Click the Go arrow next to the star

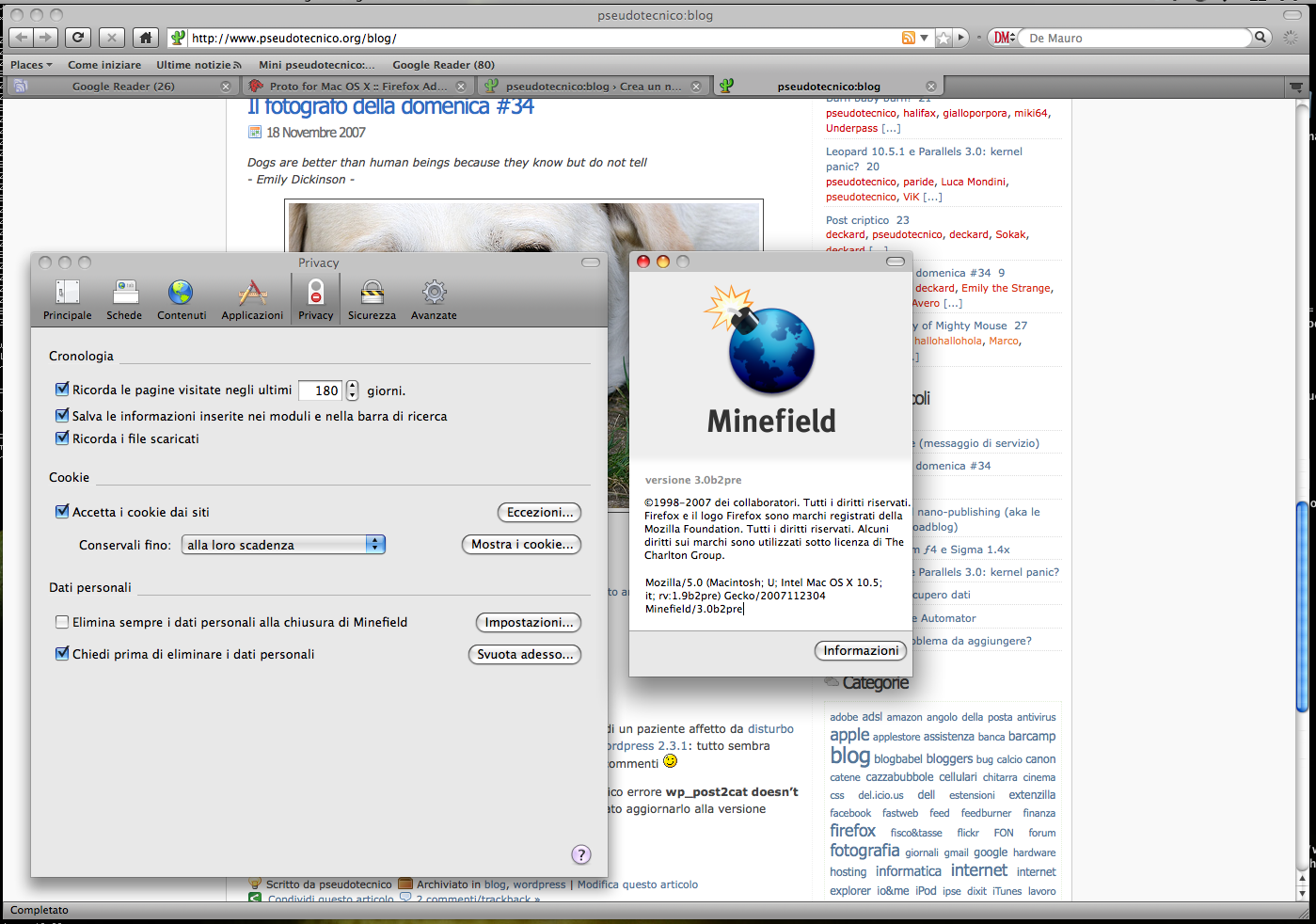click(960, 38)
